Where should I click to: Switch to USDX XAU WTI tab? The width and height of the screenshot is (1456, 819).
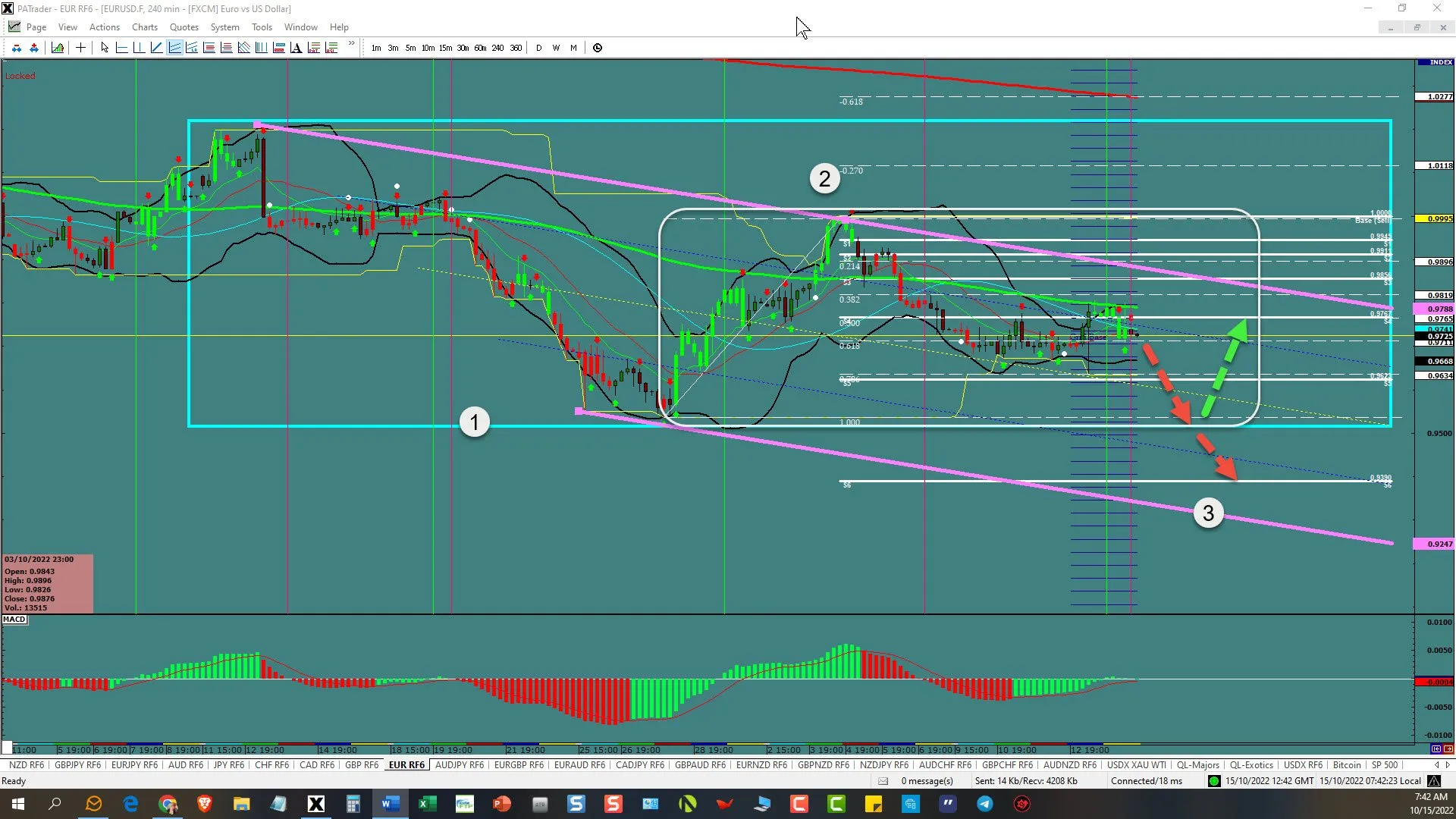[1137, 764]
